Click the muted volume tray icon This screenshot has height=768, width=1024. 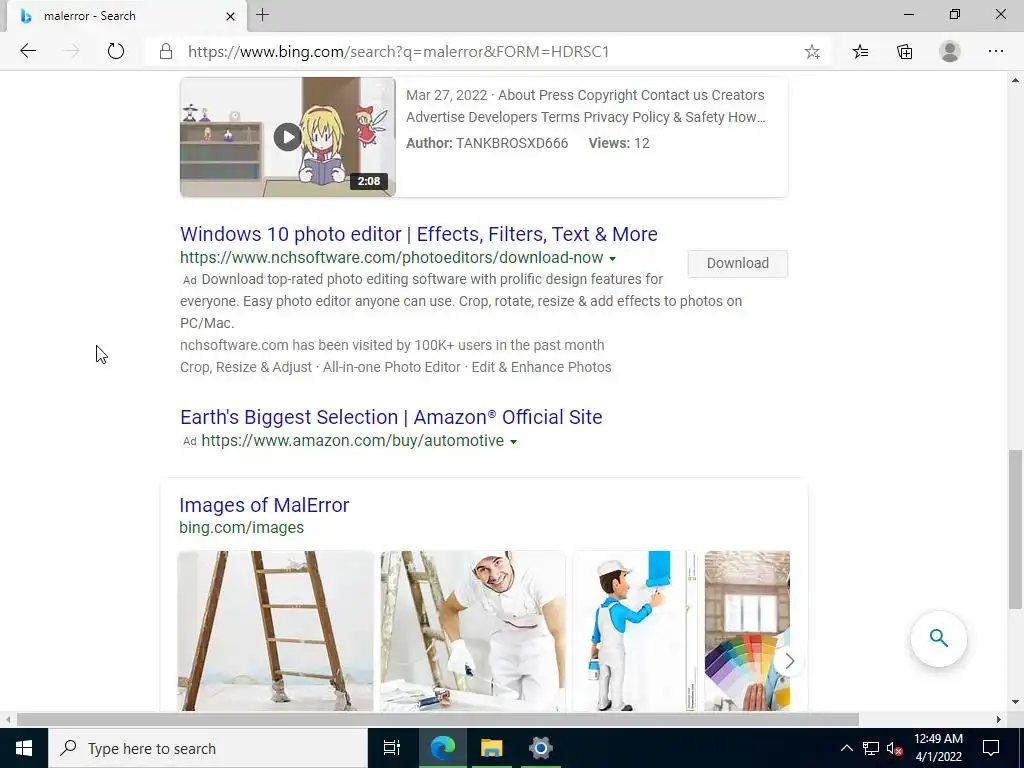(x=894, y=748)
